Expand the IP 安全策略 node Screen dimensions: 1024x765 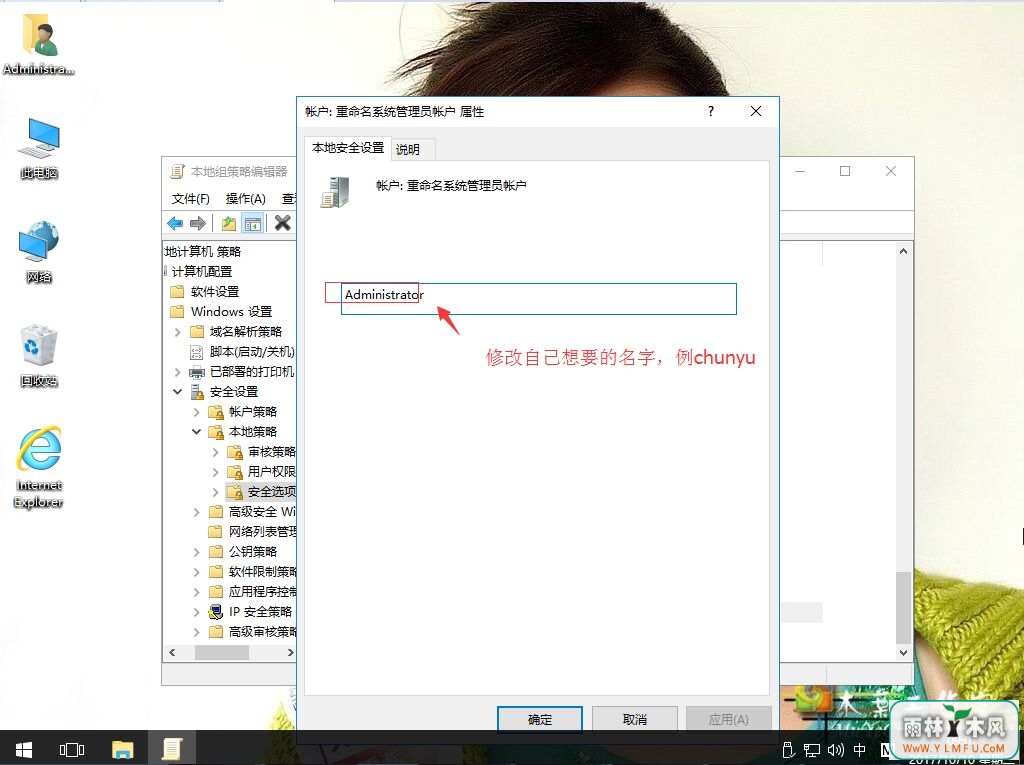[x=197, y=612]
